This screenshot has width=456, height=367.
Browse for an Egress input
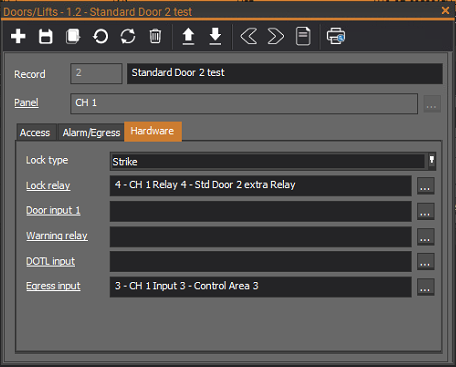tap(426, 287)
